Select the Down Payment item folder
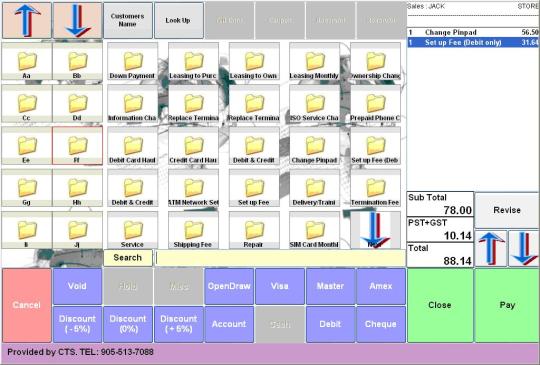Image resolution: width=540 pixels, height=365 pixels. coord(132,62)
